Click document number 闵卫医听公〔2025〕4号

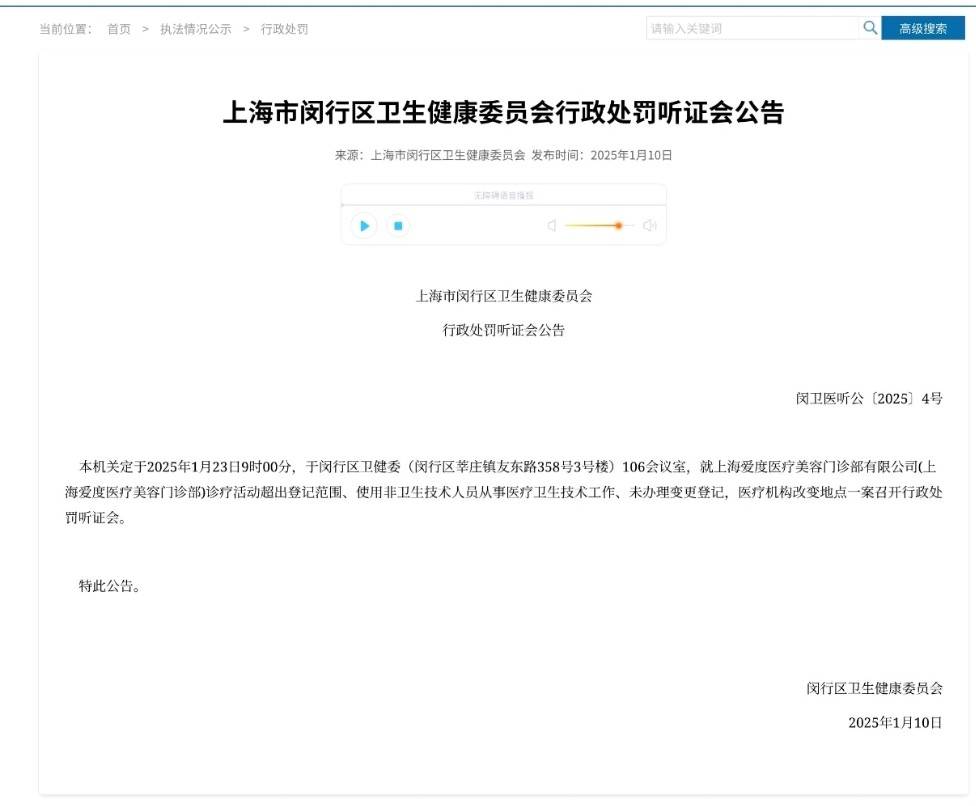869,398
